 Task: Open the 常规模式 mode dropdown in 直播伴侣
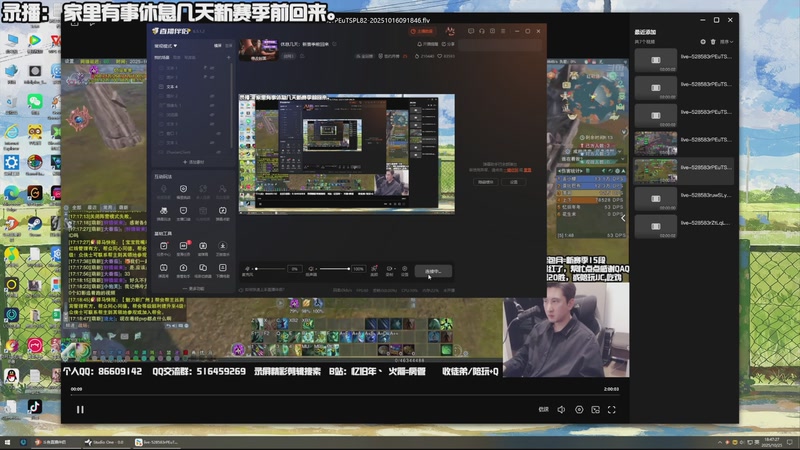pyautogui.click(x=166, y=45)
